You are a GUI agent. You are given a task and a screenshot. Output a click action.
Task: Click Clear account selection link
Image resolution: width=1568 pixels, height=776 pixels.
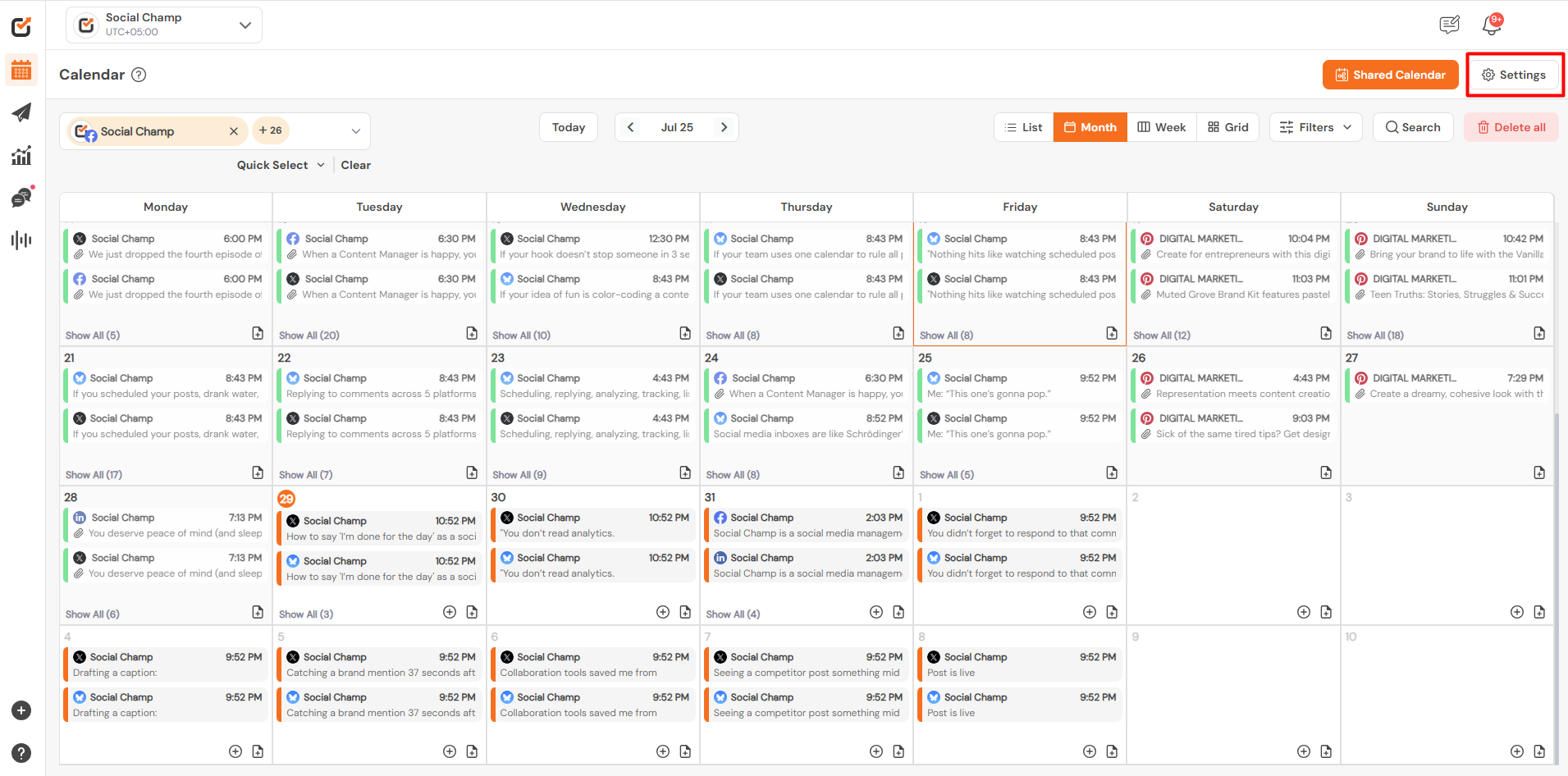pos(356,165)
